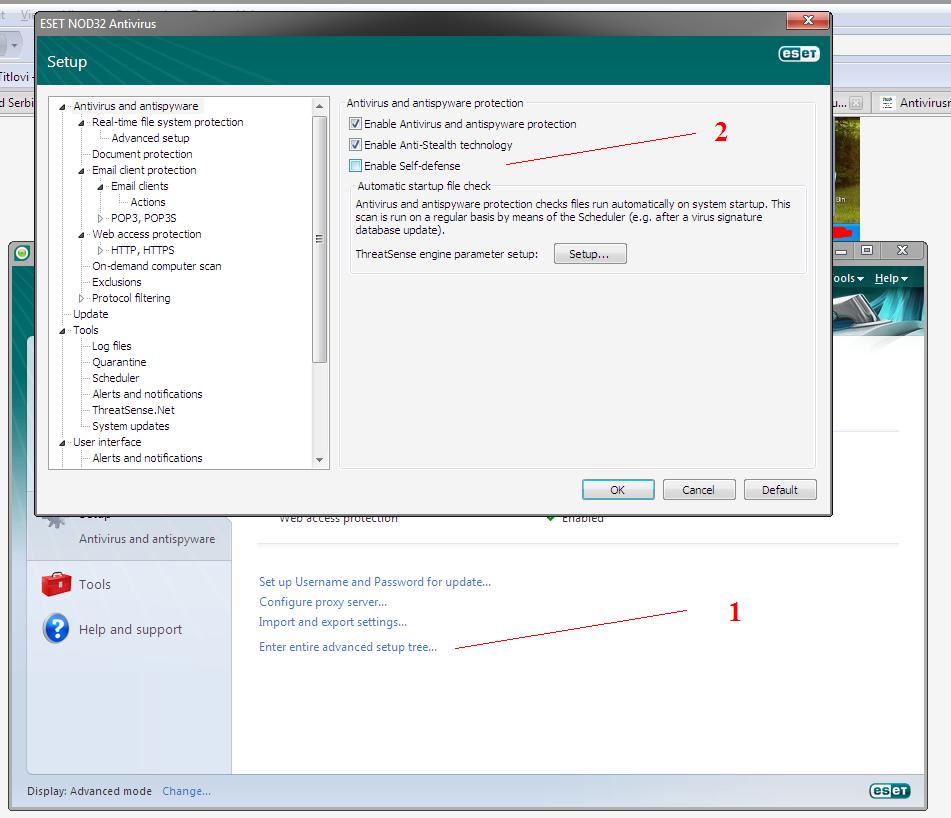Expand the HTTP, HTTPS tree node
The image size is (951, 818).
pyautogui.click(x=100, y=250)
